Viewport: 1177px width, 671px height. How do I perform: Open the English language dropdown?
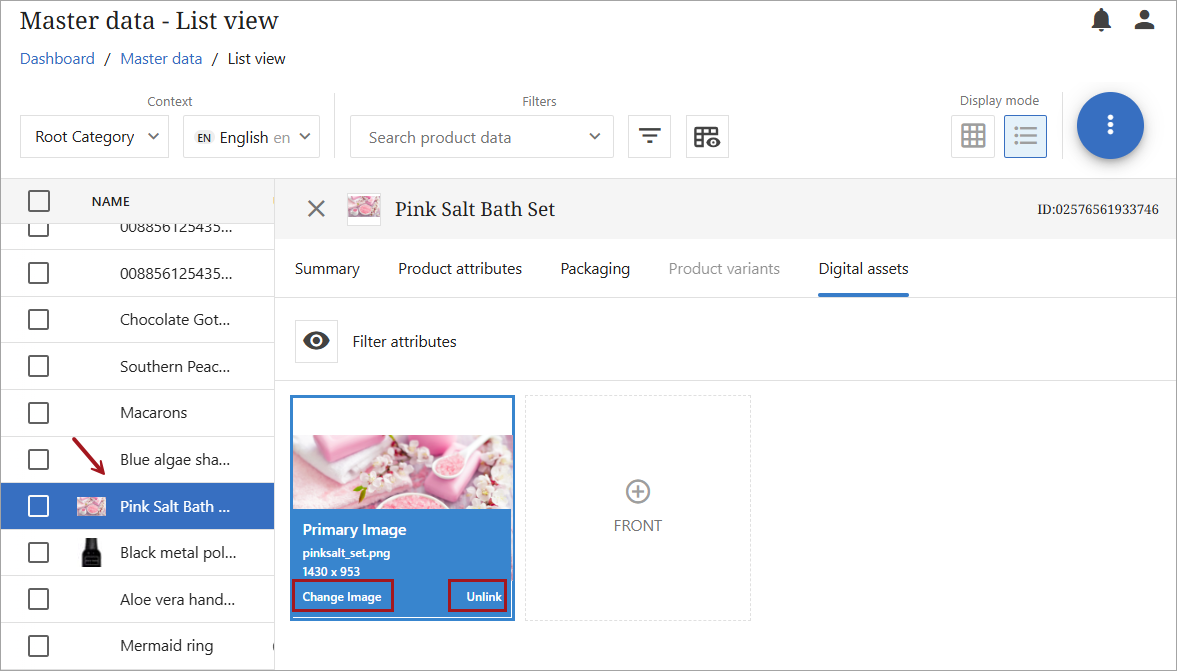pyautogui.click(x=251, y=137)
